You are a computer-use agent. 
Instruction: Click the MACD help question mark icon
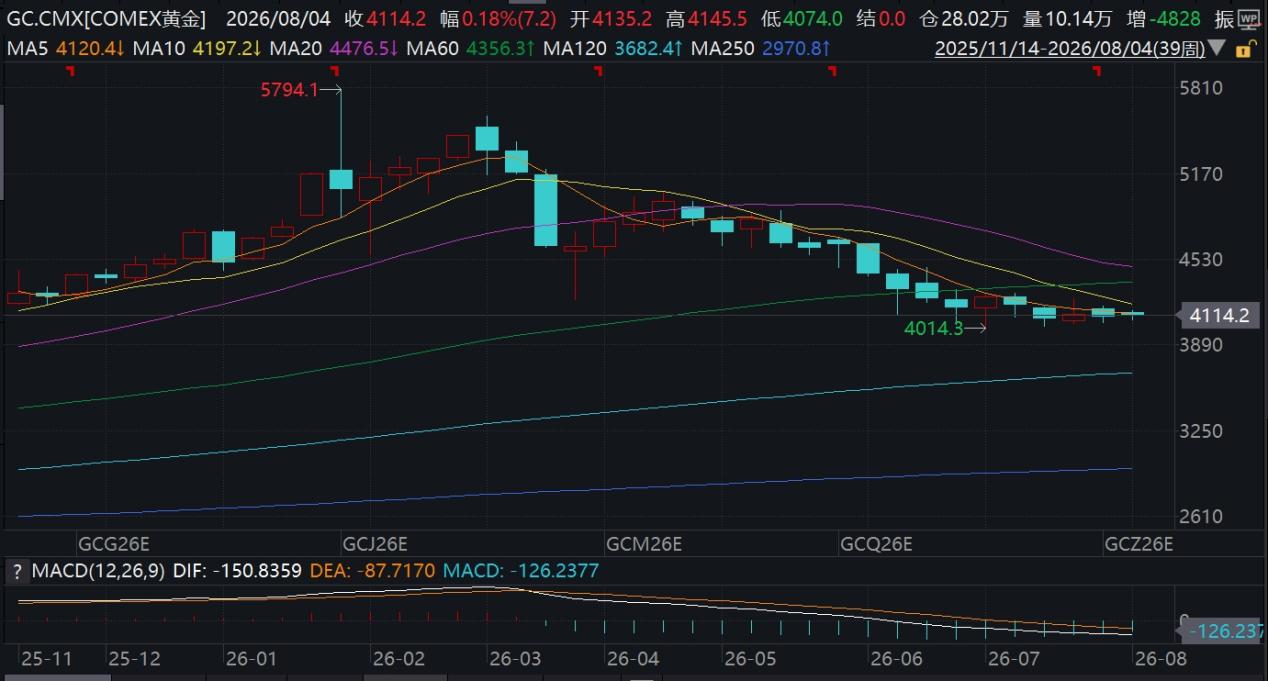pyautogui.click(x=17, y=572)
